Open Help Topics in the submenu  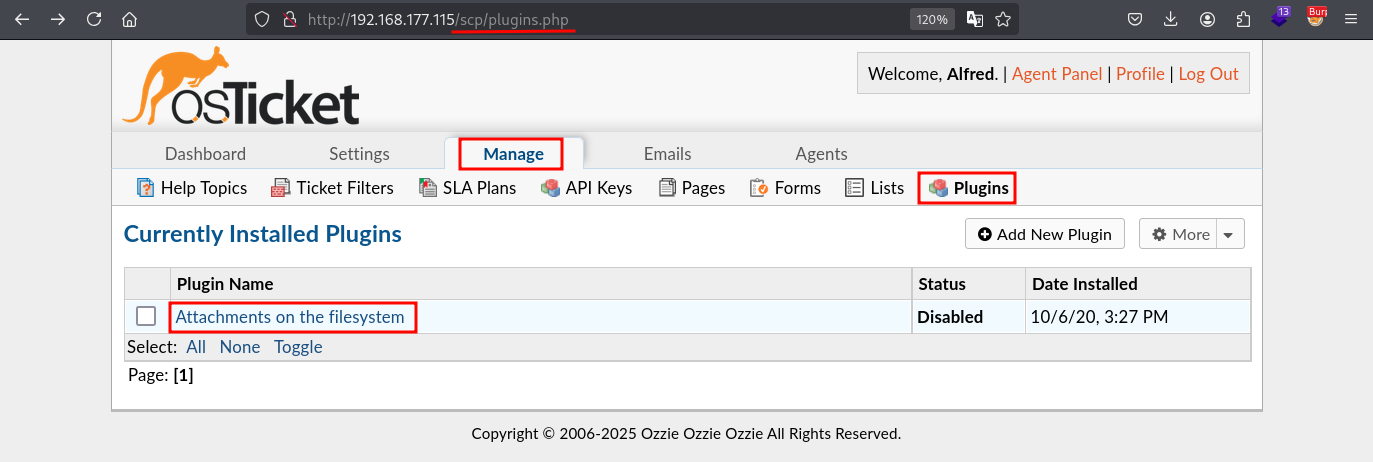(x=191, y=187)
